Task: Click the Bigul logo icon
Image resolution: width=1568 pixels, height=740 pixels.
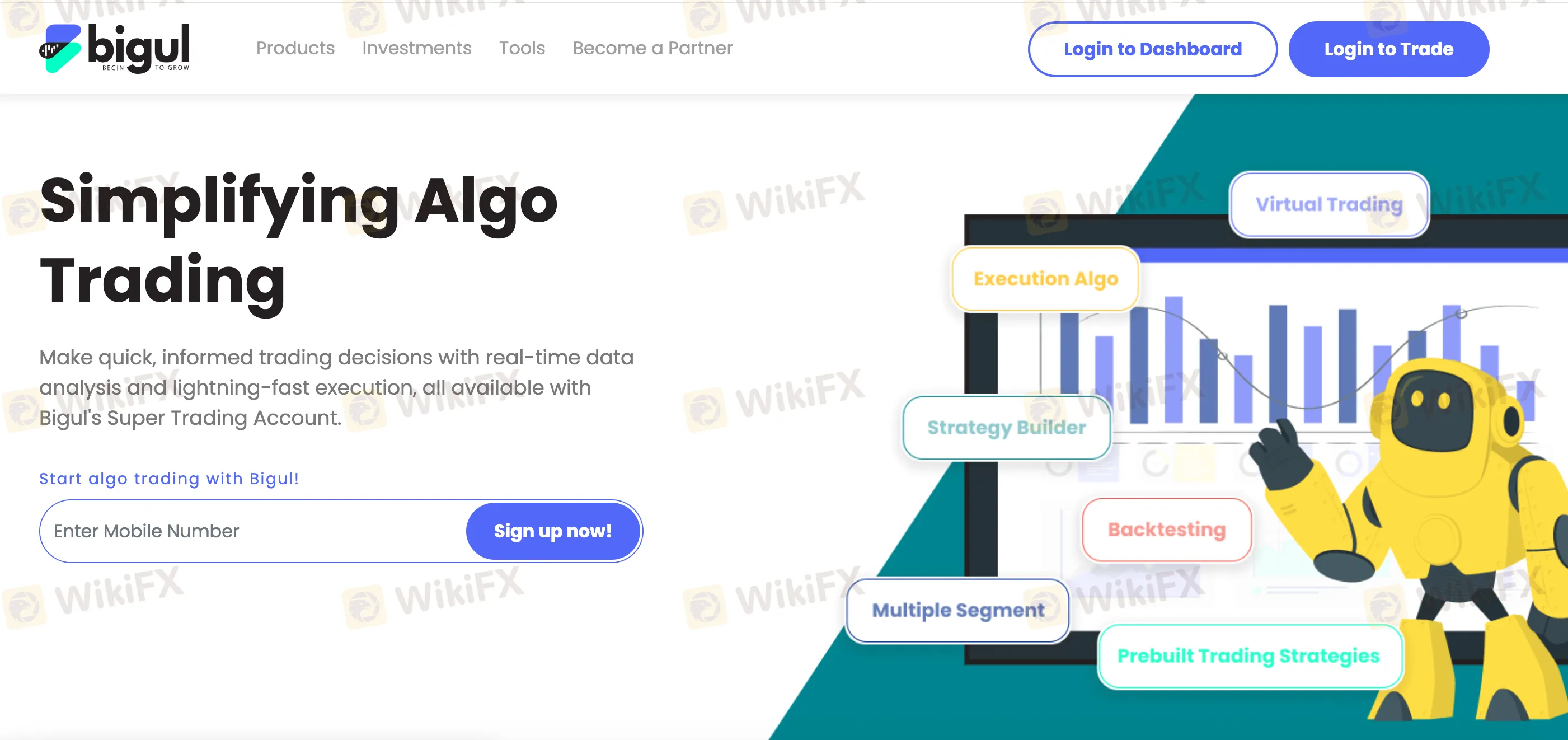Action: tap(62, 47)
